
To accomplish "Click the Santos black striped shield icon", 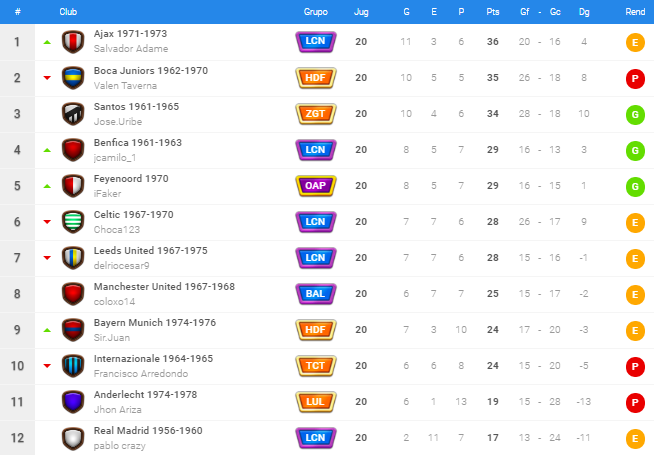I will click(73, 114).
